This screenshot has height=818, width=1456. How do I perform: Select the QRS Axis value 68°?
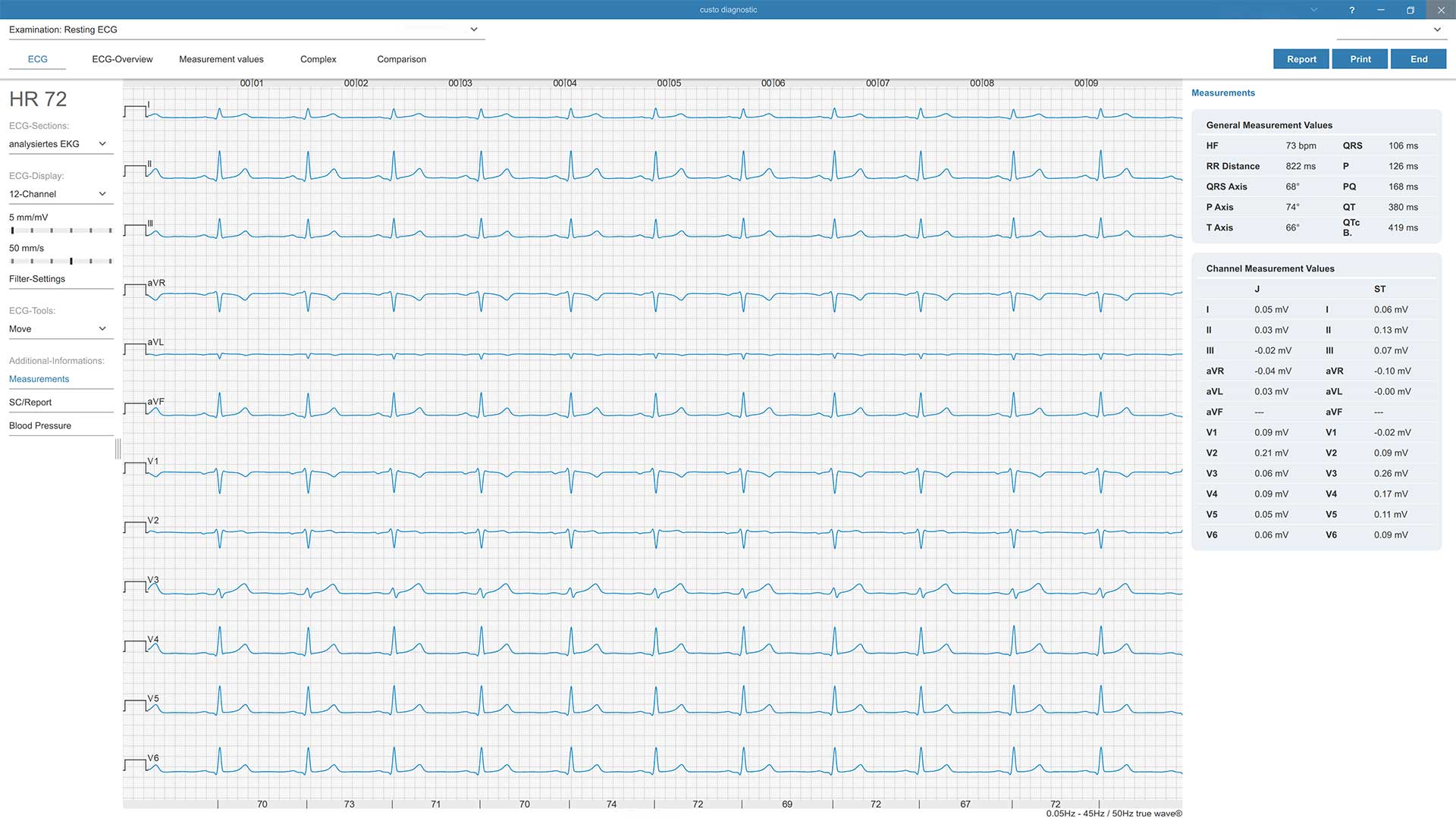pyautogui.click(x=1292, y=186)
